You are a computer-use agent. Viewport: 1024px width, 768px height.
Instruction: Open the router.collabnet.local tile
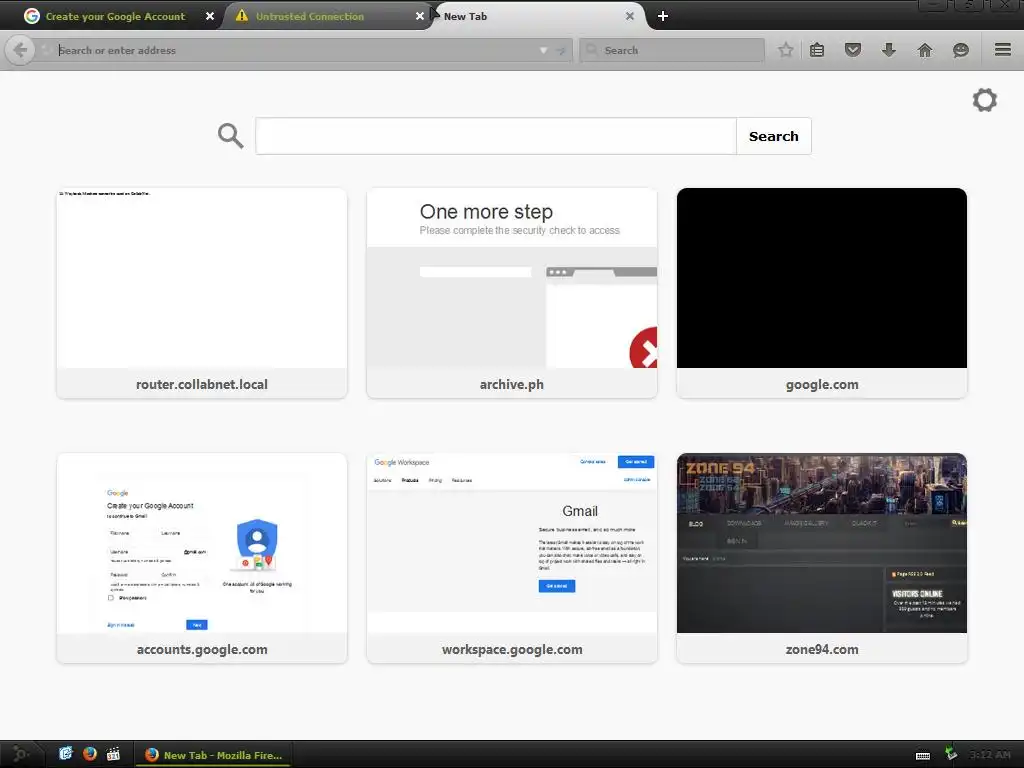pyautogui.click(x=202, y=293)
